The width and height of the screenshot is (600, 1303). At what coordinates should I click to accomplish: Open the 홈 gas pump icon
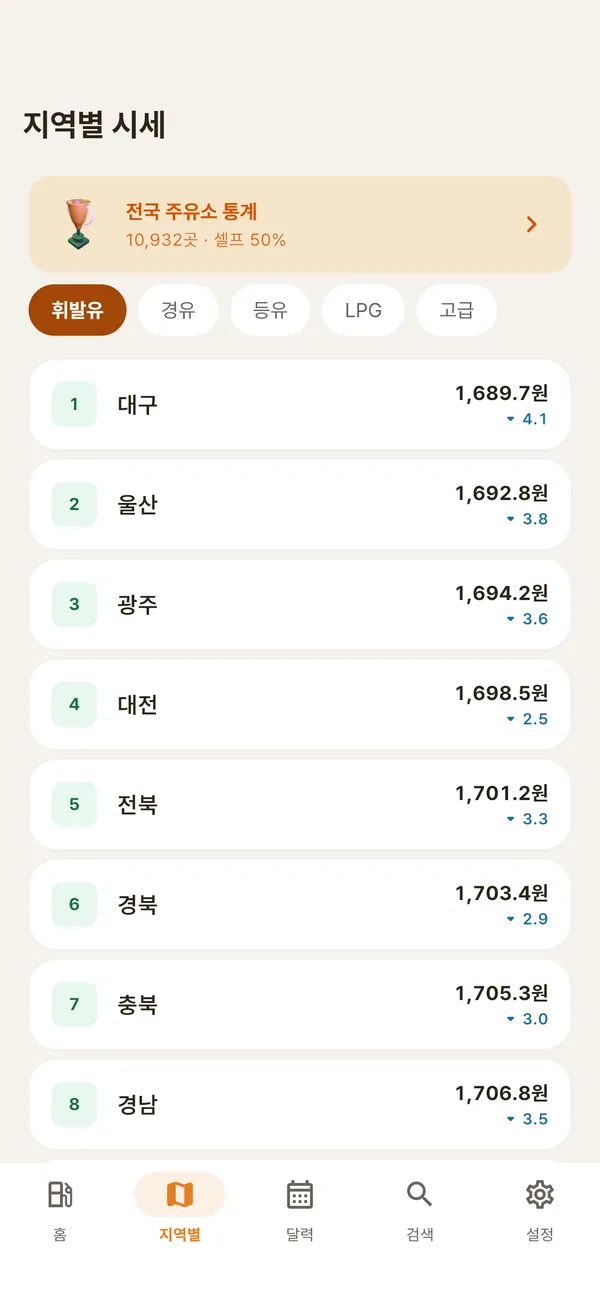click(60, 1194)
